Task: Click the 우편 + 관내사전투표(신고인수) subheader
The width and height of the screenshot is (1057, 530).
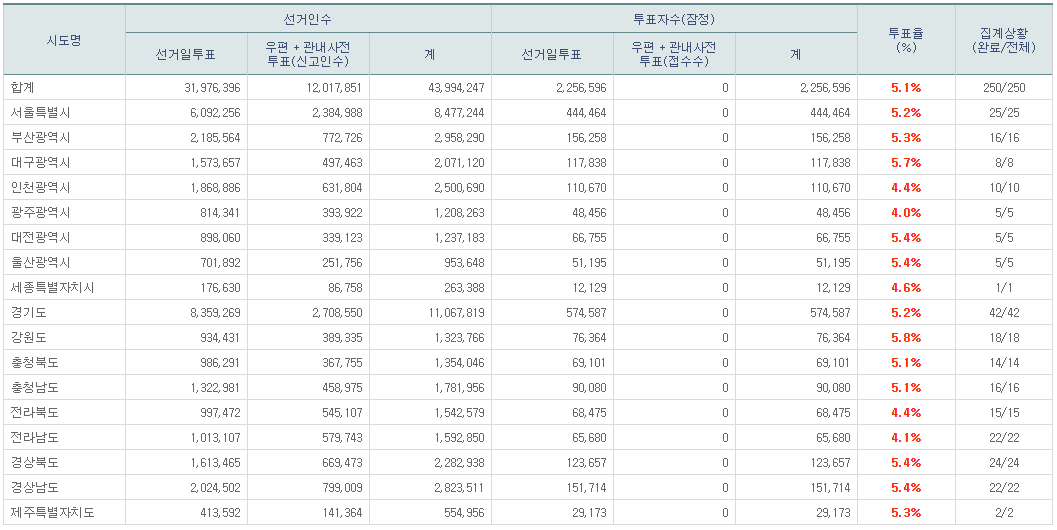Action: point(308,54)
